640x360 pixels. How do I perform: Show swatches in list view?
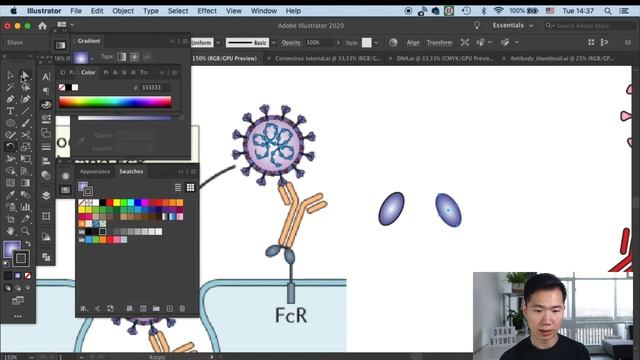[178, 187]
